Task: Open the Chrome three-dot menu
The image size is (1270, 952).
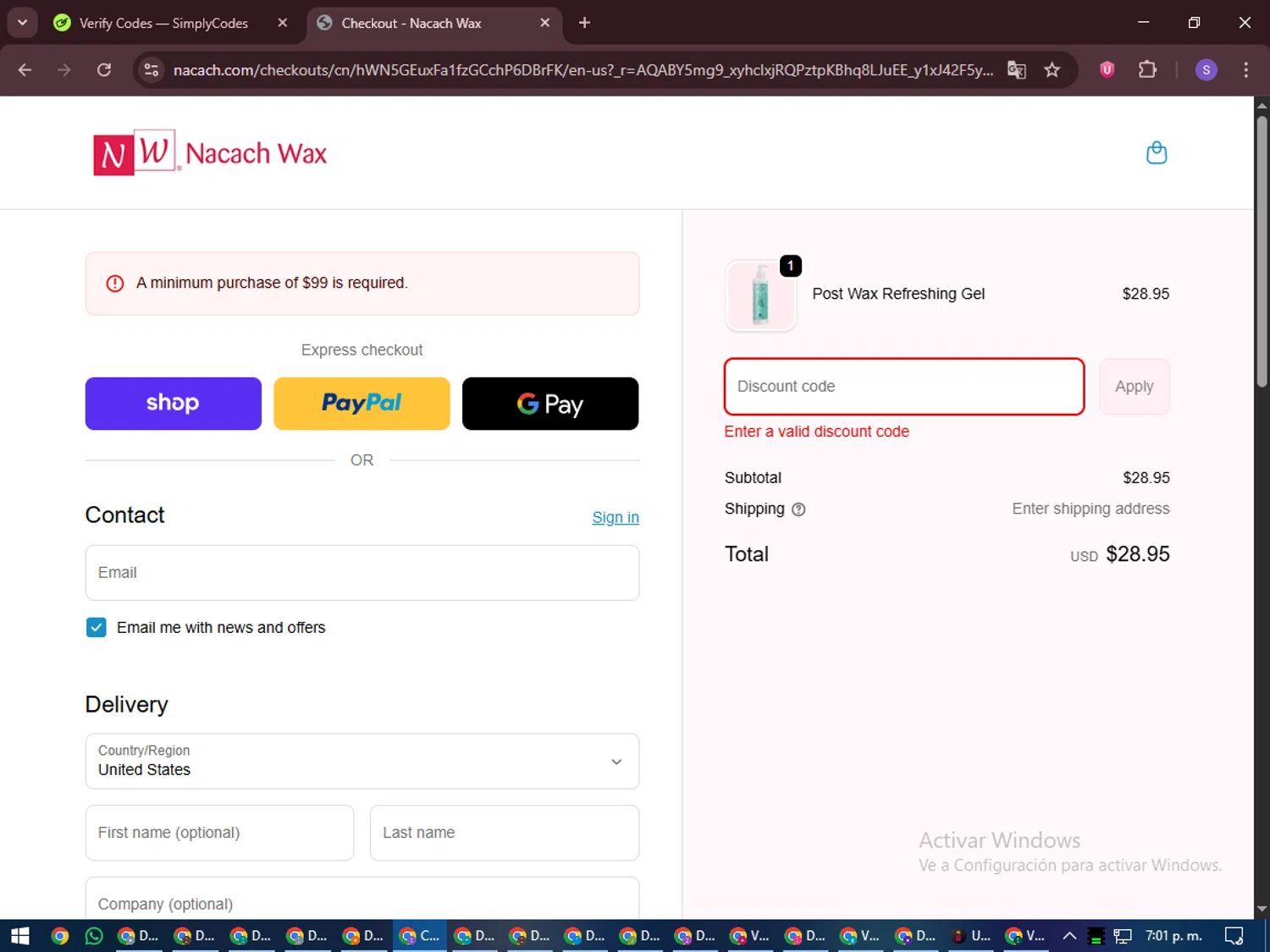Action: tap(1245, 70)
